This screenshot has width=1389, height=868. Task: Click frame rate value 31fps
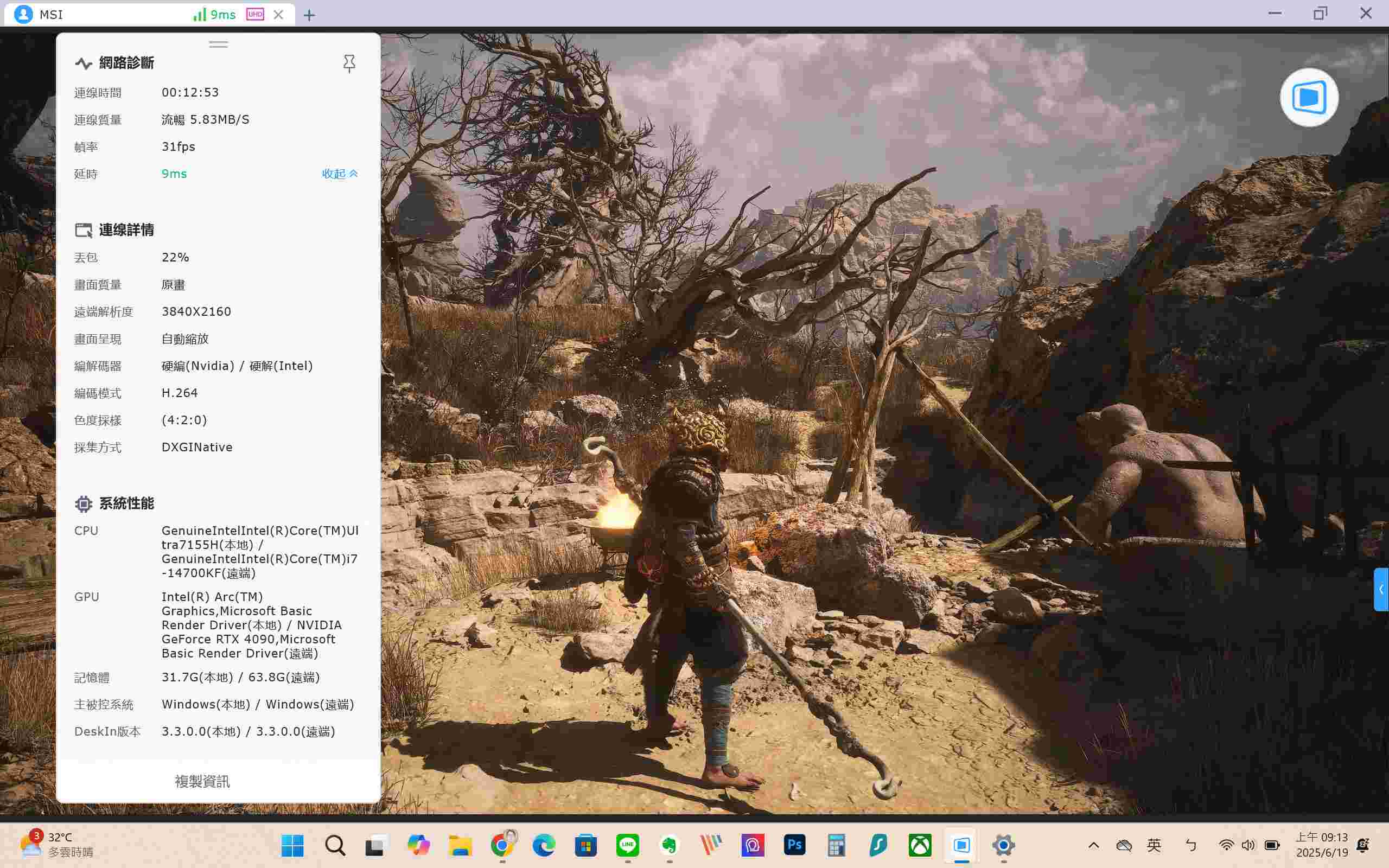(x=179, y=146)
